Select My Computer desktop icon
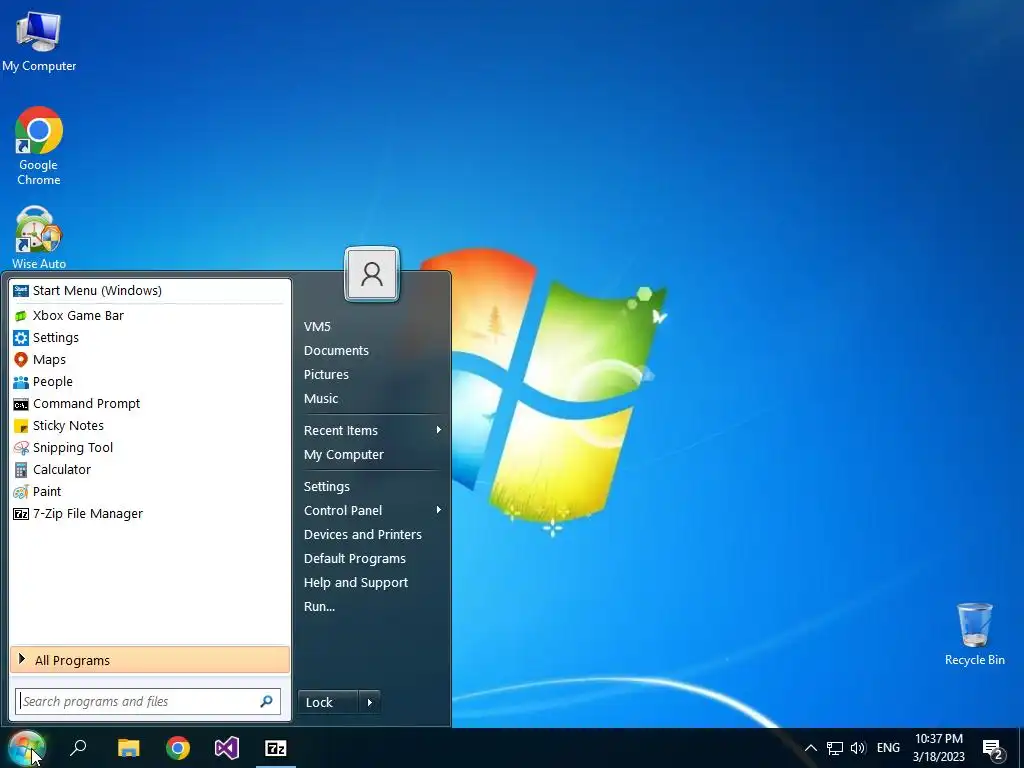 click(x=39, y=41)
